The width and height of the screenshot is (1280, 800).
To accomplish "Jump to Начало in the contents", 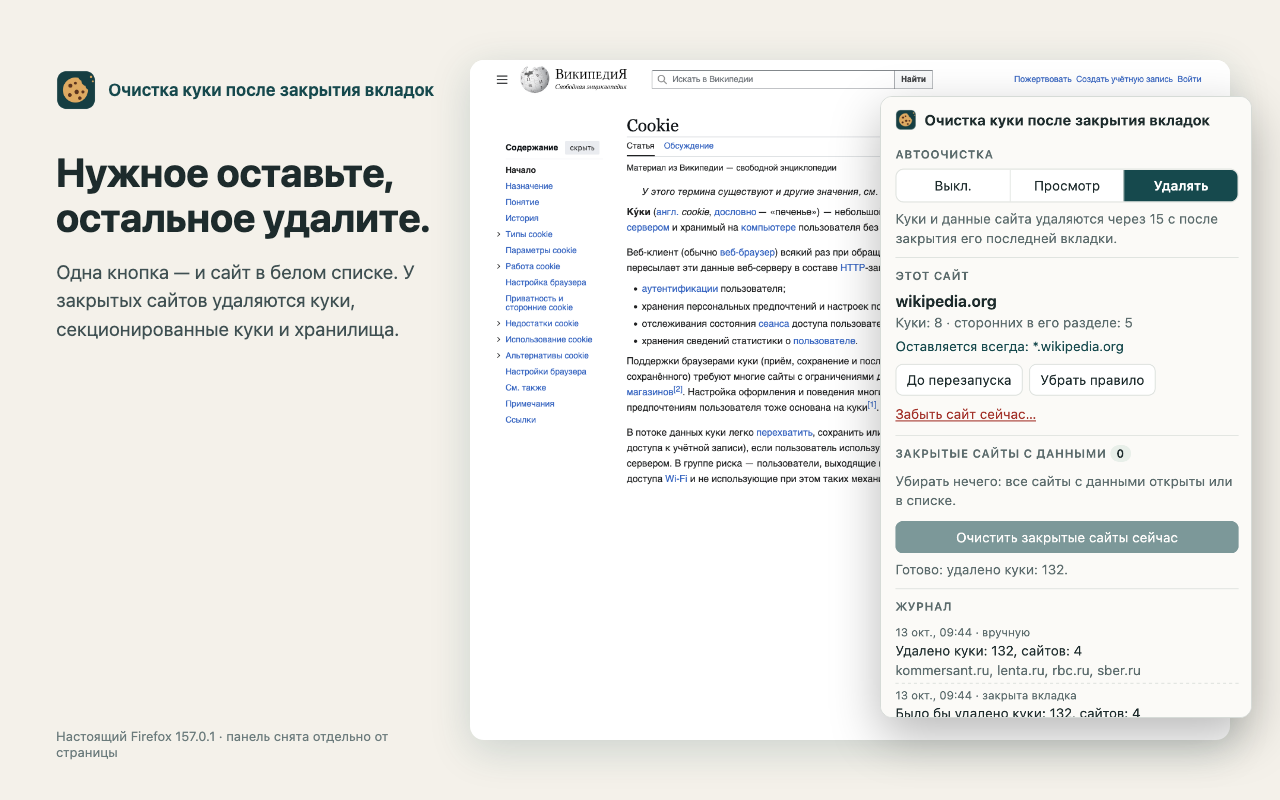I will click(520, 170).
